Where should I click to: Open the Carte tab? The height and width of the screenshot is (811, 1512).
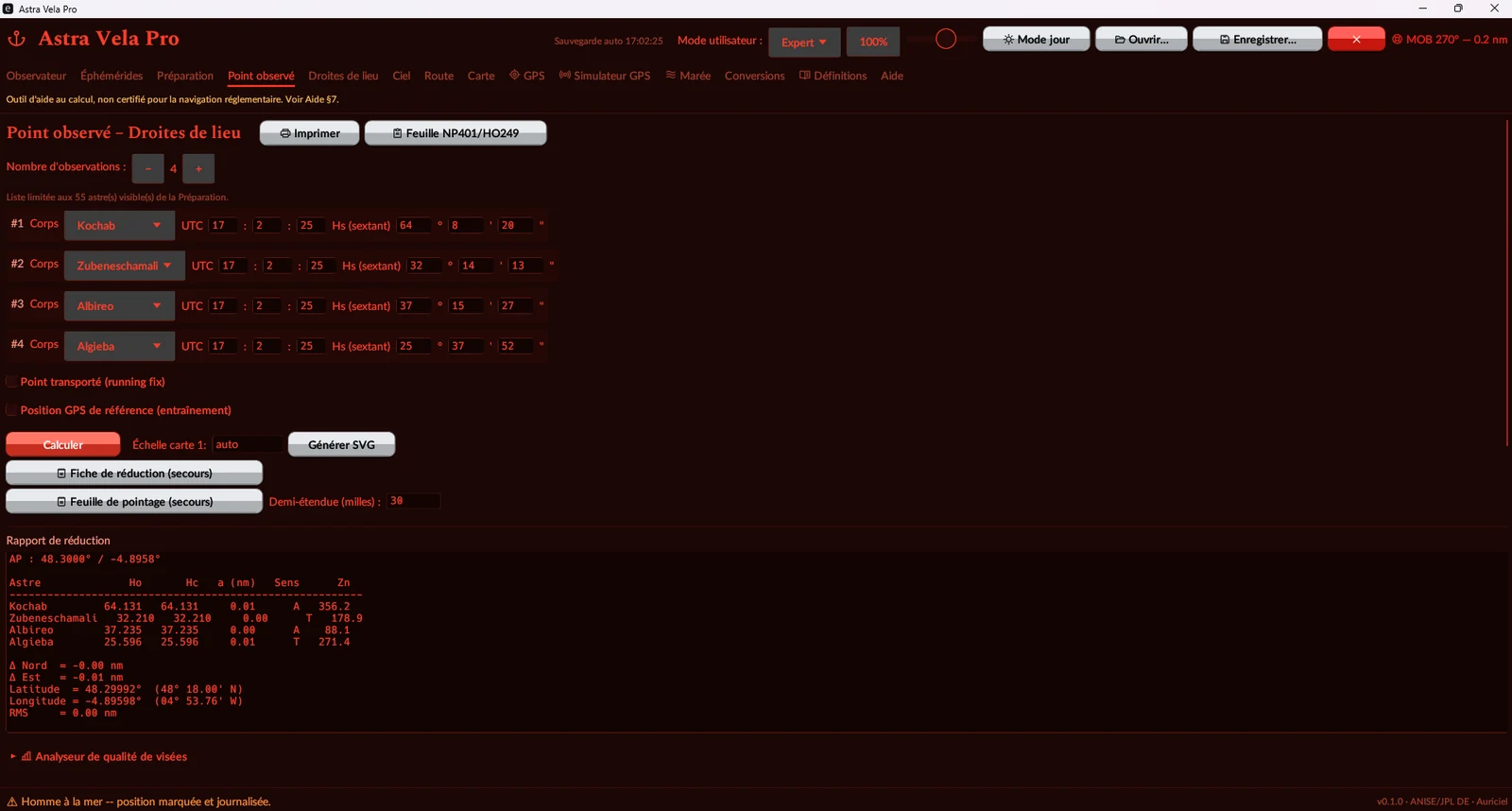tap(481, 76)
